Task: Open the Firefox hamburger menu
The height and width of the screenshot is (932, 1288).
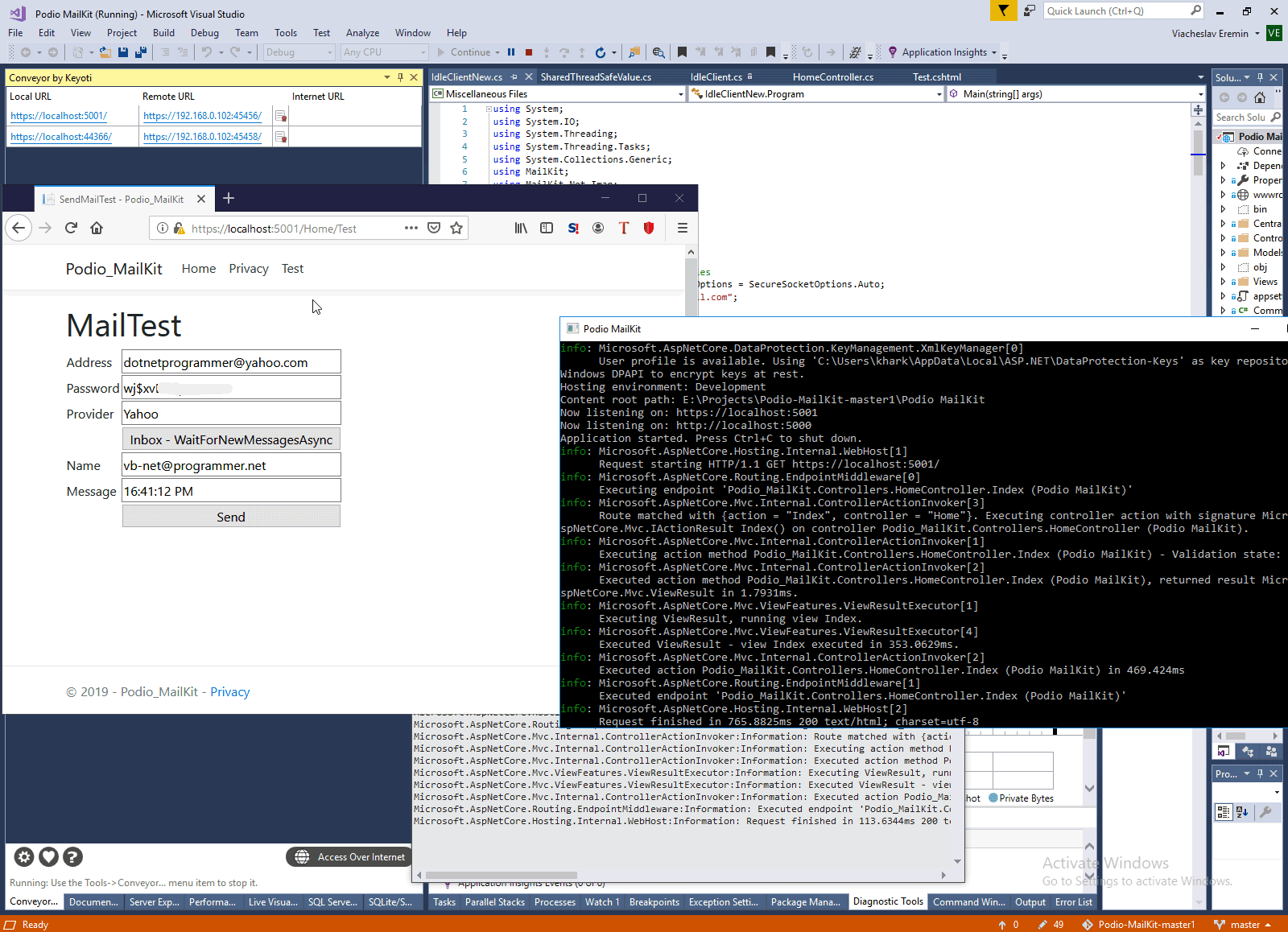Action: pos(682,228)
